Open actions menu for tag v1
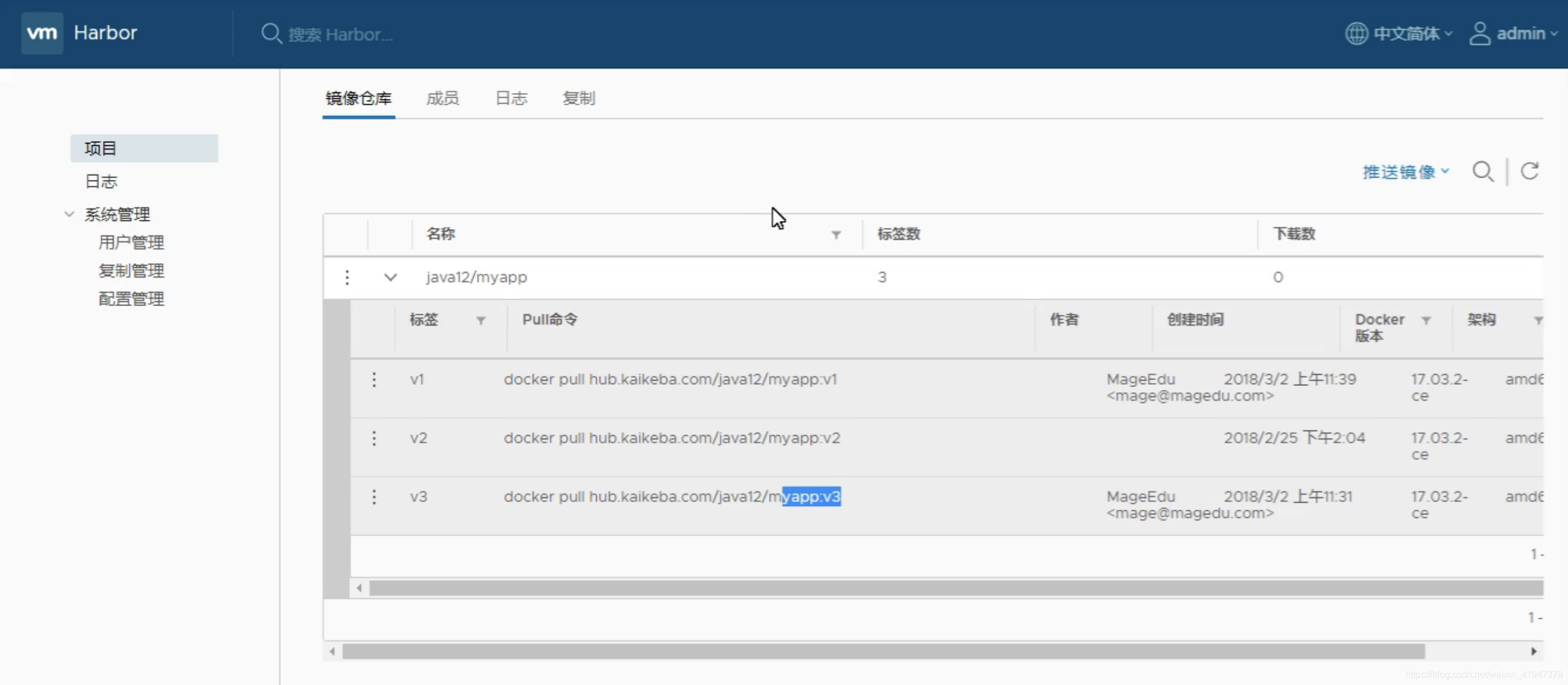 pyautogui.click(x=373, y=380)
